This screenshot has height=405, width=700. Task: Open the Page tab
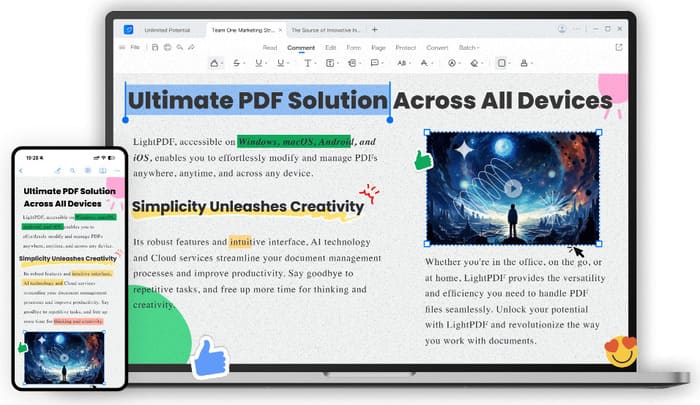[378, 48]
